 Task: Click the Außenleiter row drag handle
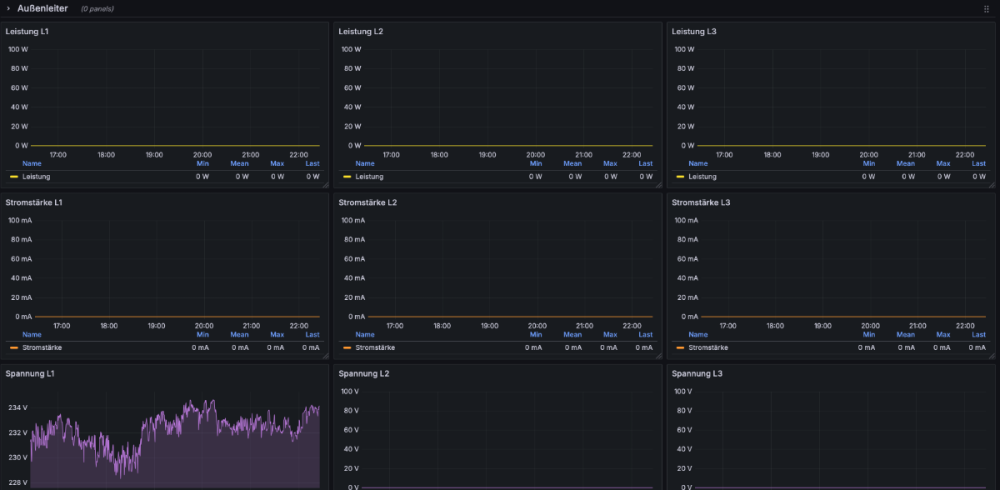986,9
